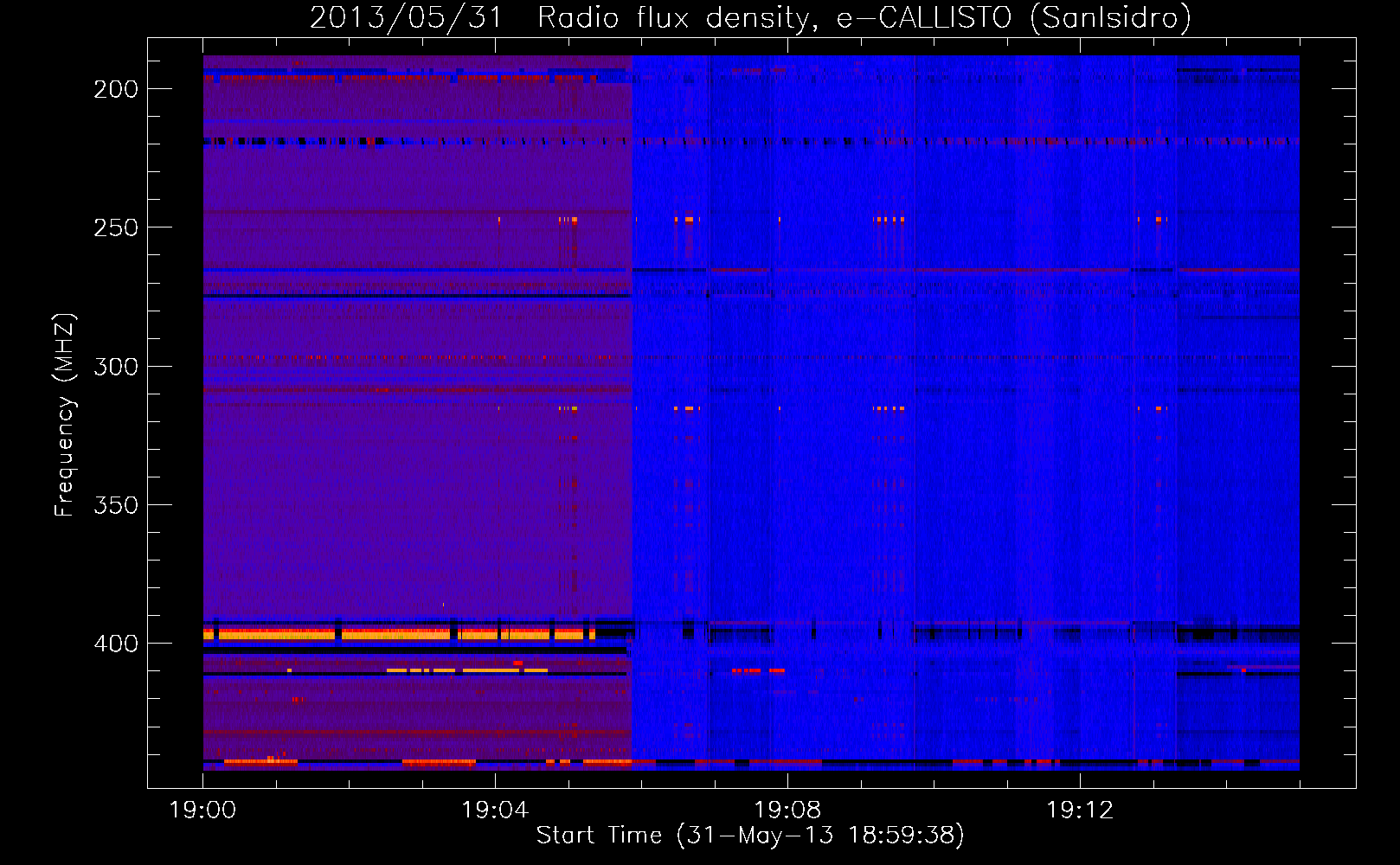
Task: Click the 200 frequency tick label
Action: [116, 89]
